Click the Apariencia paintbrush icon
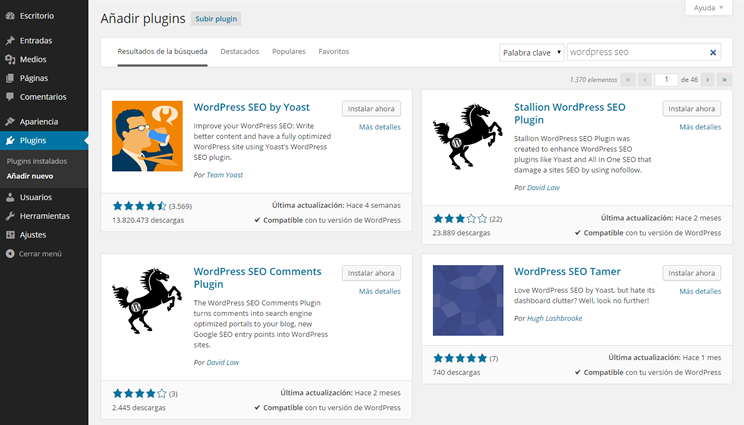Viewport: 744px width, 425px height. 10,121
